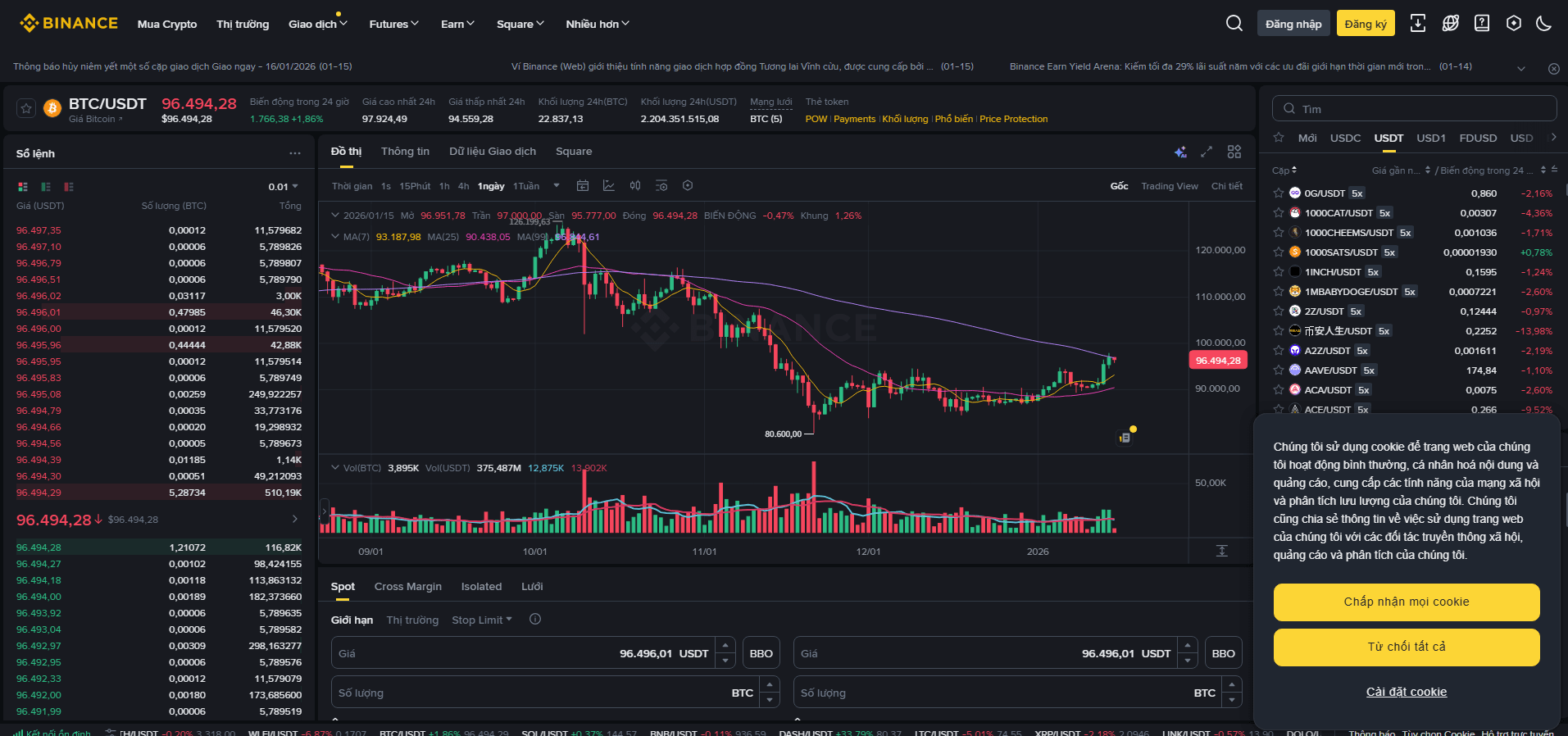Switch chart to Trading View mode
This screenshot has height=736, width=1568.
[x=1170, y=186]
